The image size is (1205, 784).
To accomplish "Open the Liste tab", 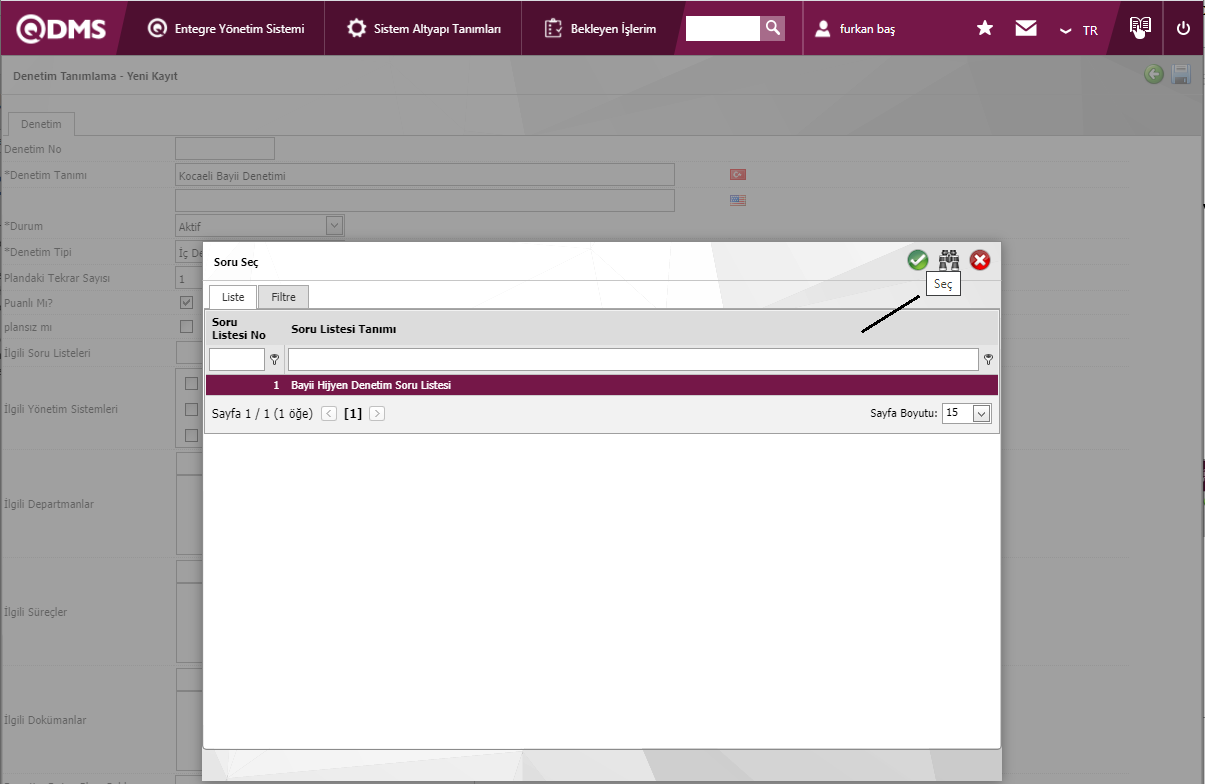I will coord(233,297).
